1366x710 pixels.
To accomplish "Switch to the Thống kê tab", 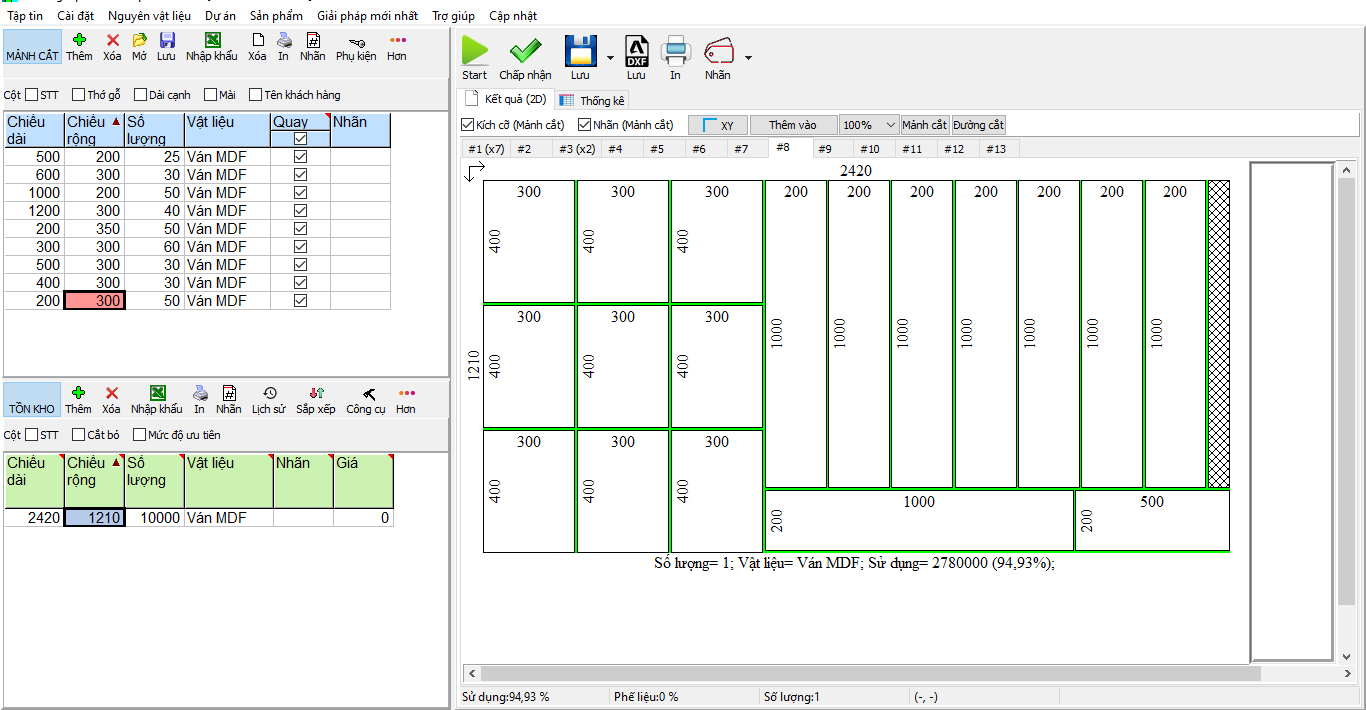I will tap(593, 100).
